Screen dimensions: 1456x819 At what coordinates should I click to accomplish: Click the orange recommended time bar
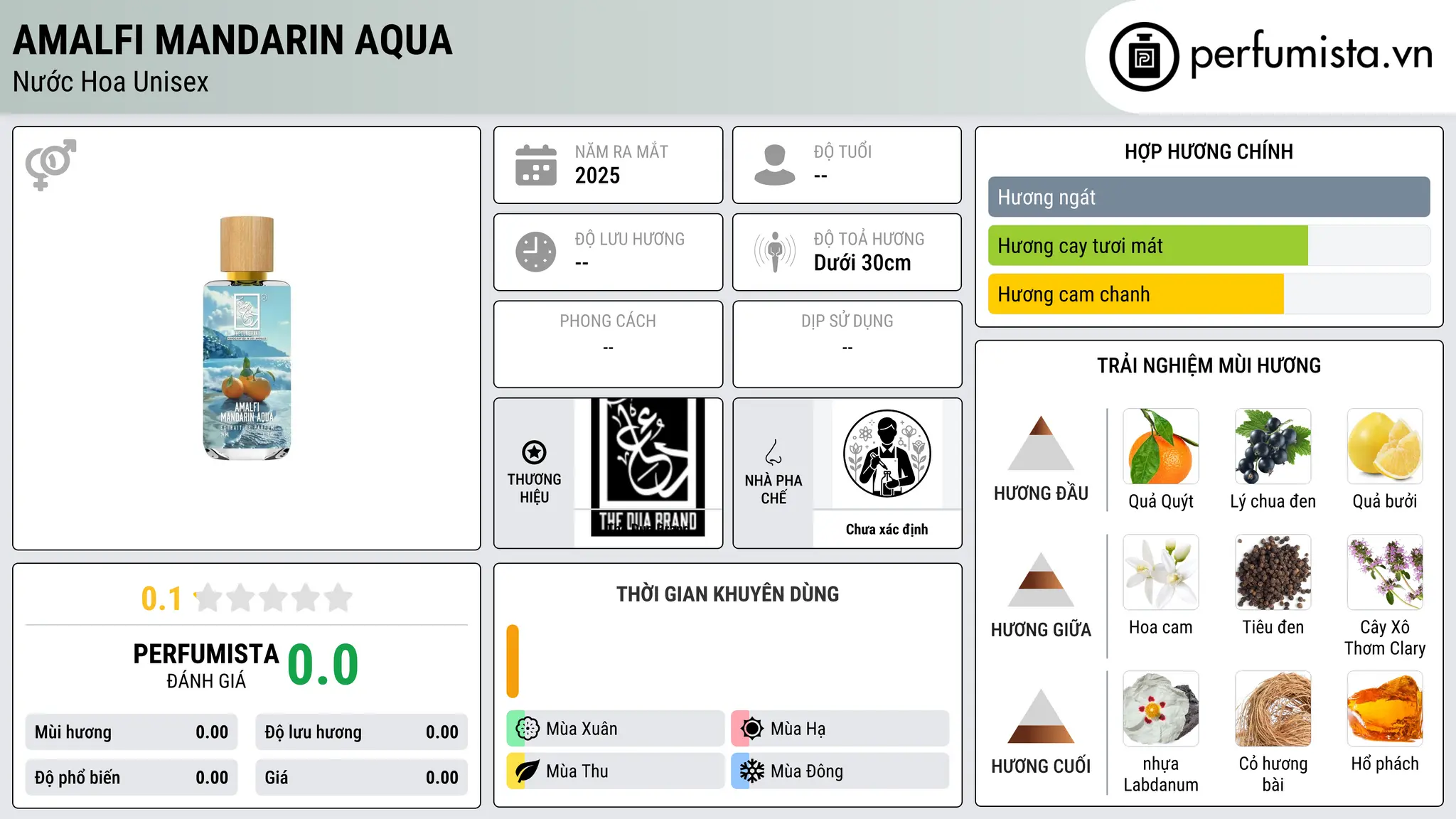coord(513,661)
